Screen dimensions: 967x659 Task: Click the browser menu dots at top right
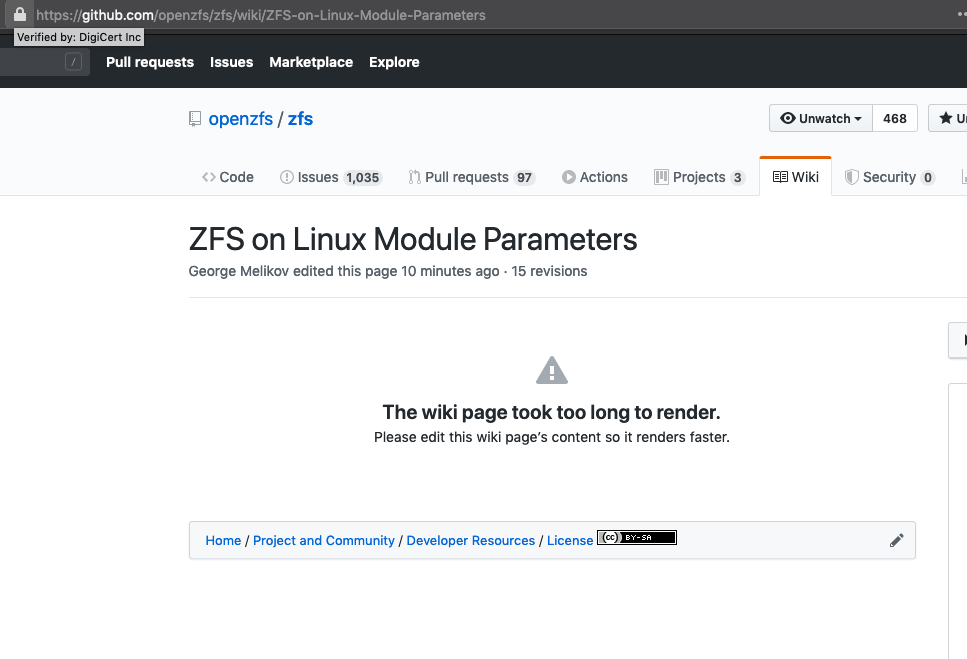click(961, 14)
